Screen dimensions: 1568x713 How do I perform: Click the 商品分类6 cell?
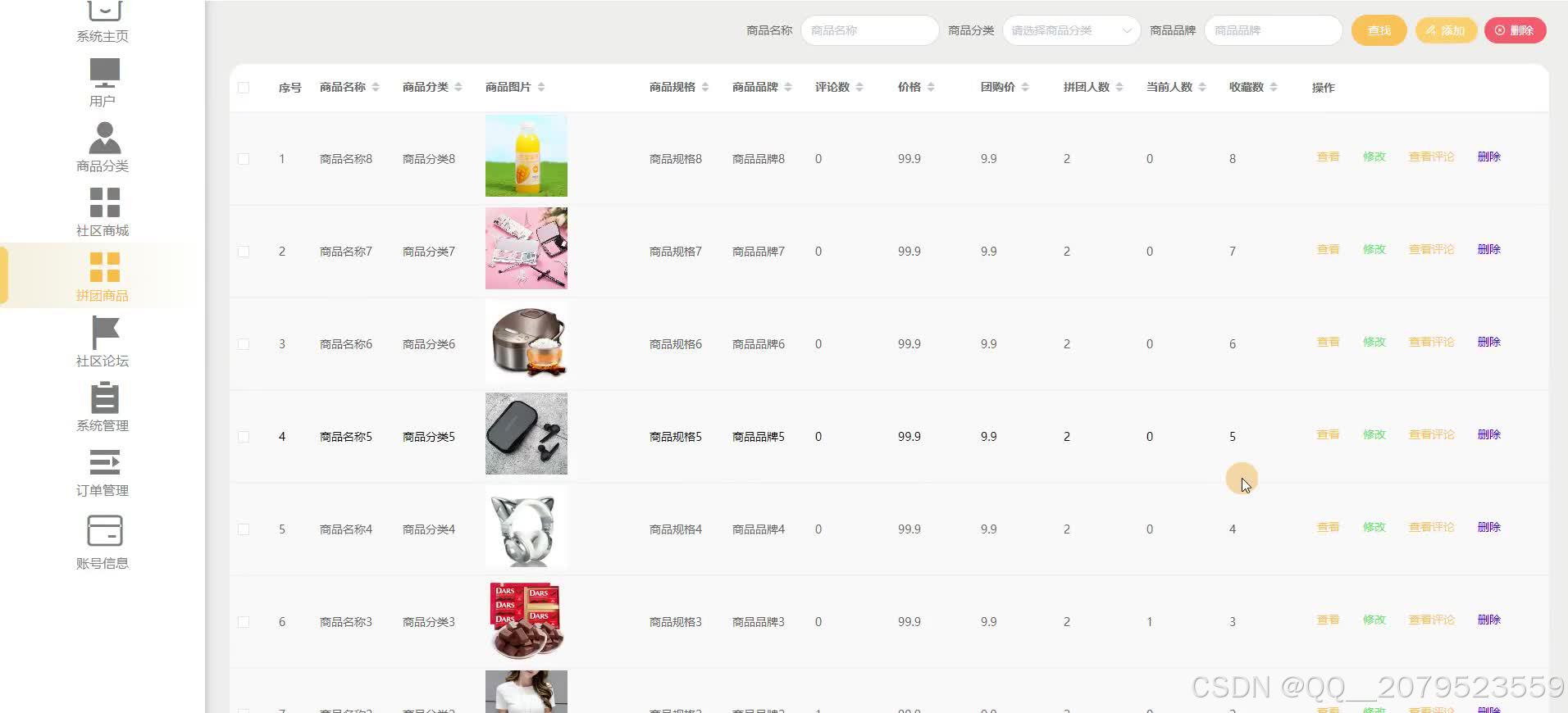pyautogui.click(x=429, y=344)
